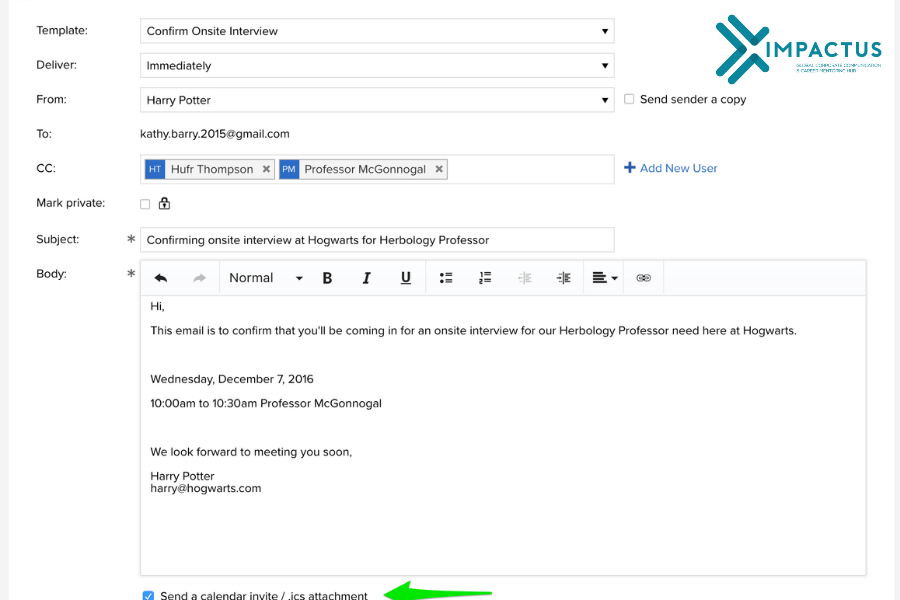Click the HT avatar badge
The height and width of the screenshot is (600, 900).
pyautogui.click(x=155, y=169)
